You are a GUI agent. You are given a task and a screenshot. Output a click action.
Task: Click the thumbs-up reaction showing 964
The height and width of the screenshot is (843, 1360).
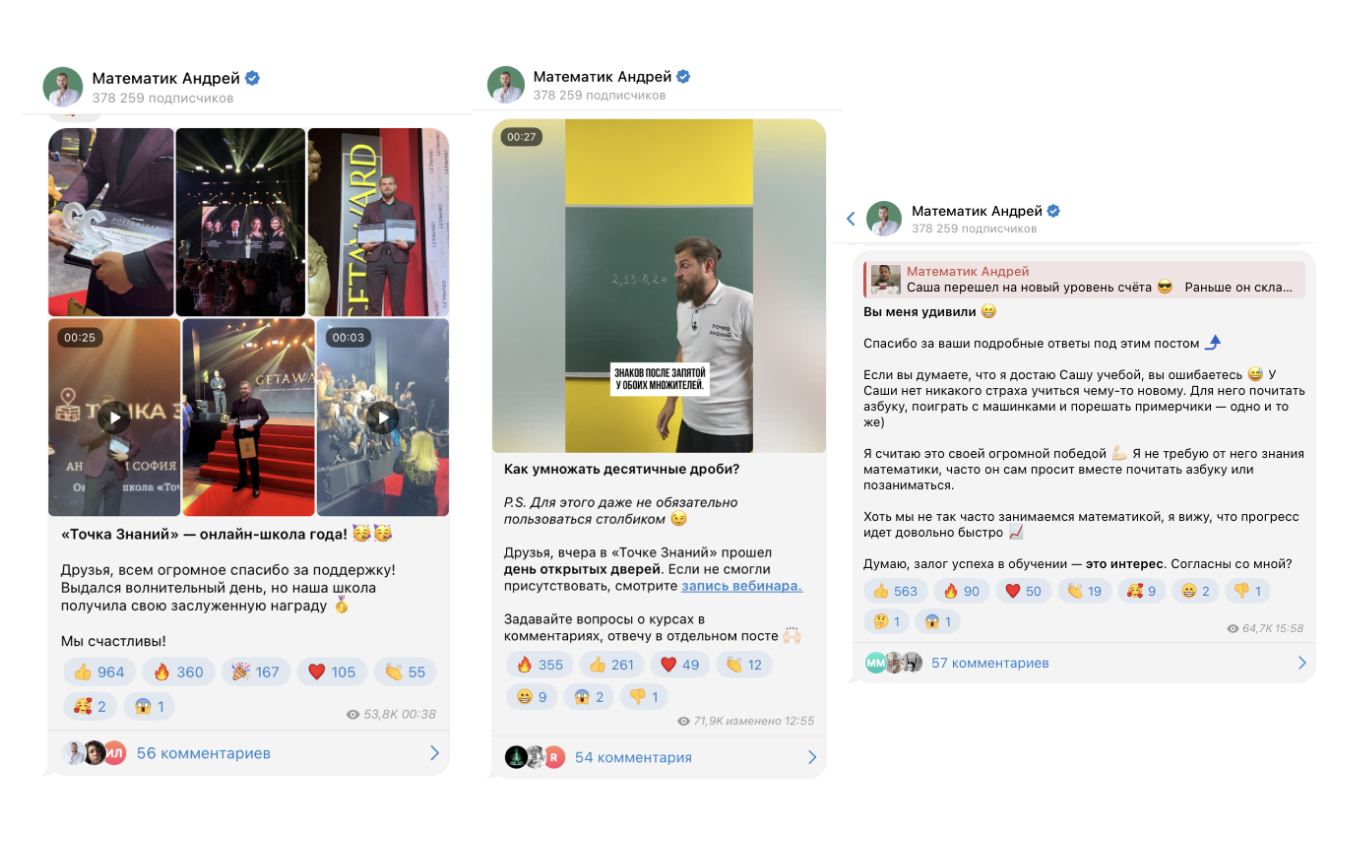click(99, 672)
